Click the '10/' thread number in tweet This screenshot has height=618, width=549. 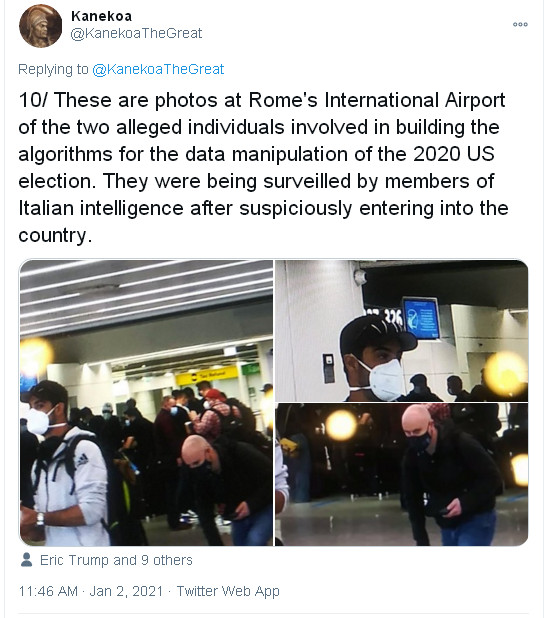click(33, 100)
